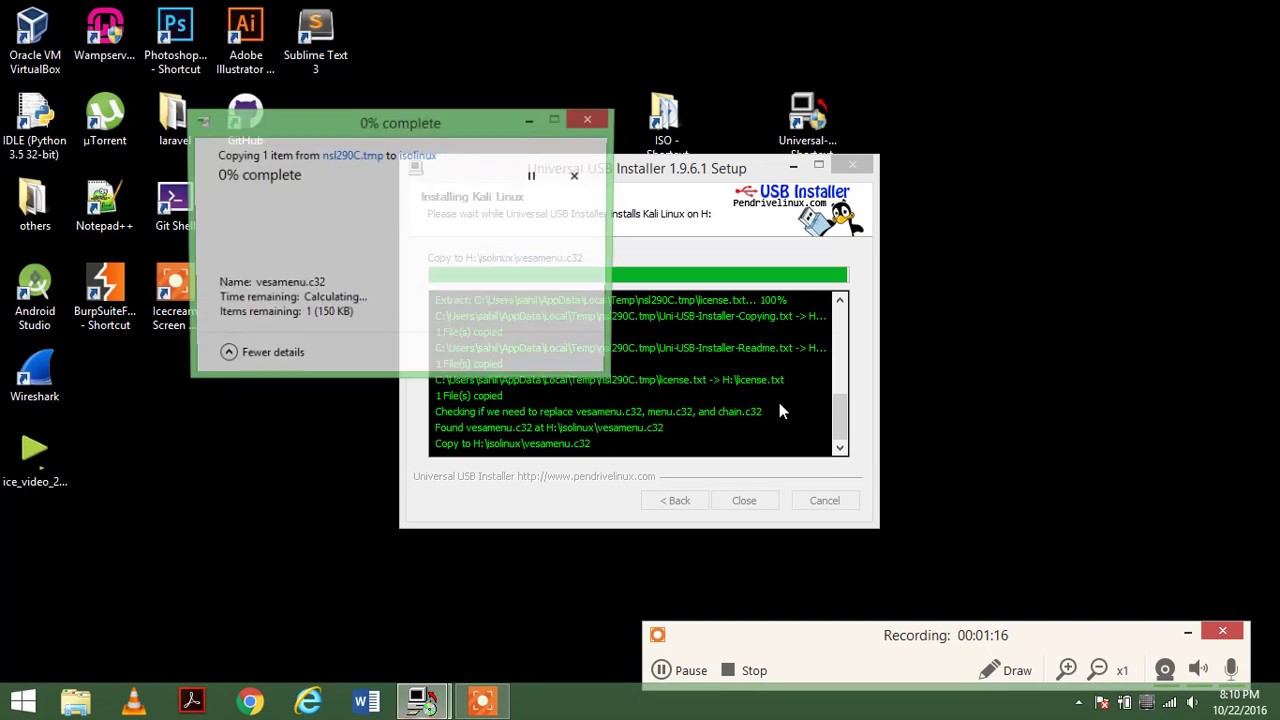The width and height of the screenshot is (1280, 720).
Task: Minimize the recorder panel
Action: pos(1187,632)
